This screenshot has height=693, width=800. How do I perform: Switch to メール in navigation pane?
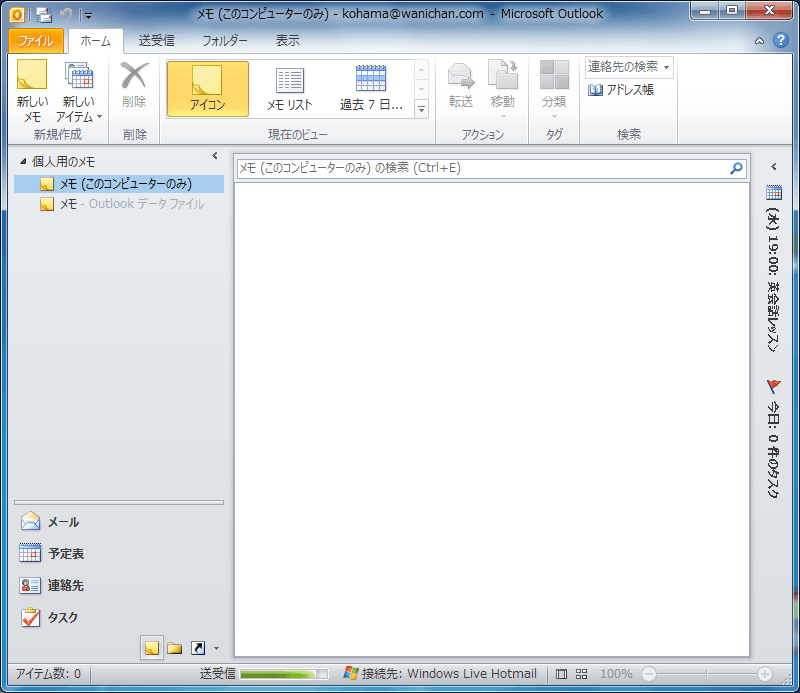[x=119, y=522]
